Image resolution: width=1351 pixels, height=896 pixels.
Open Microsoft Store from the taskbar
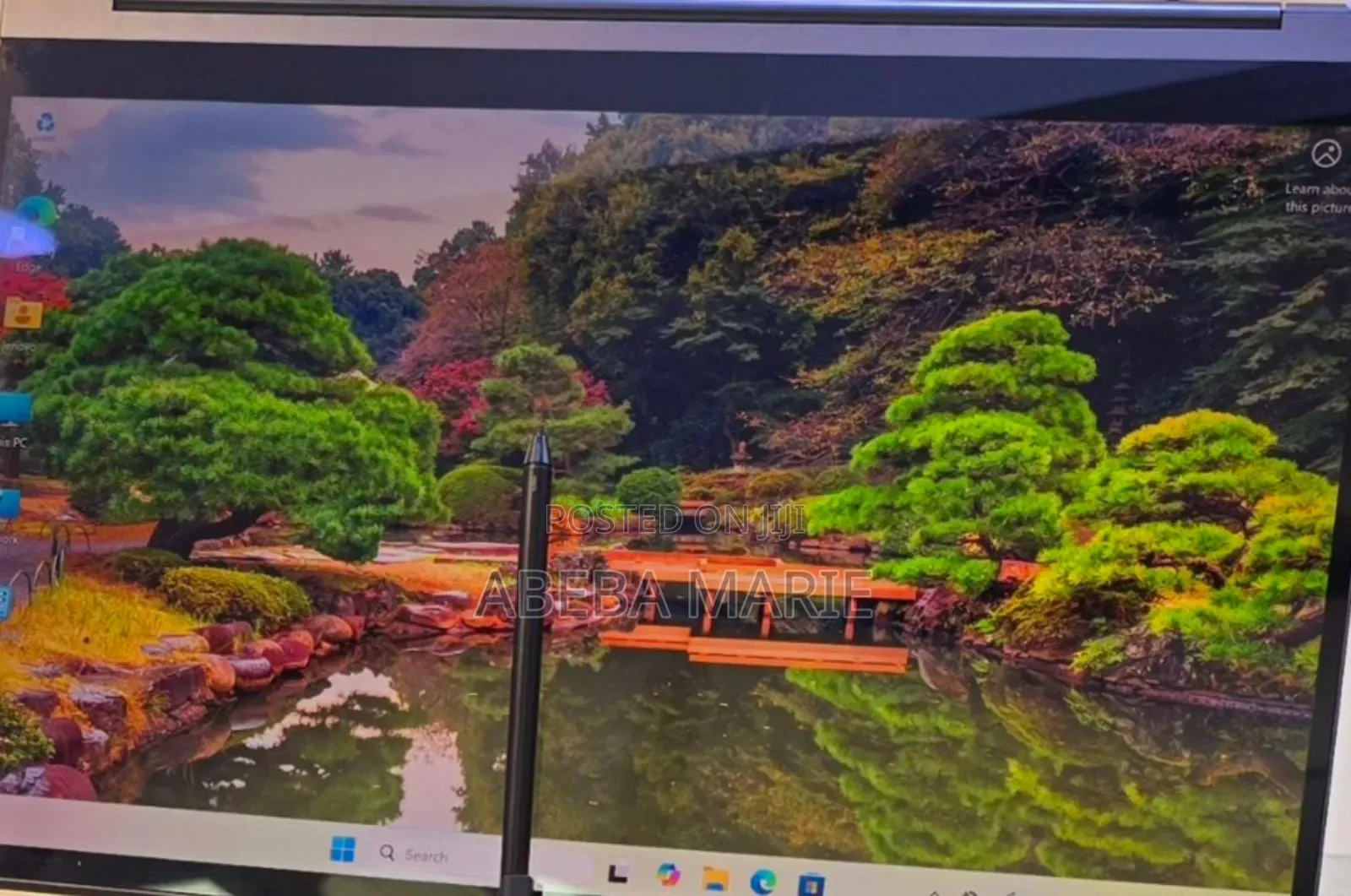pos(811,885)
